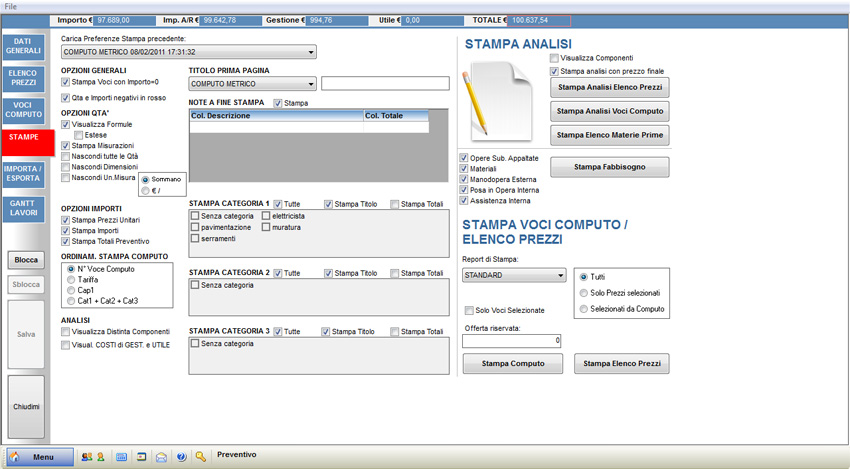The image size is (850, 469).
Task: Click the single user icon in bottom toolbar
Action: tap(100, 457)
